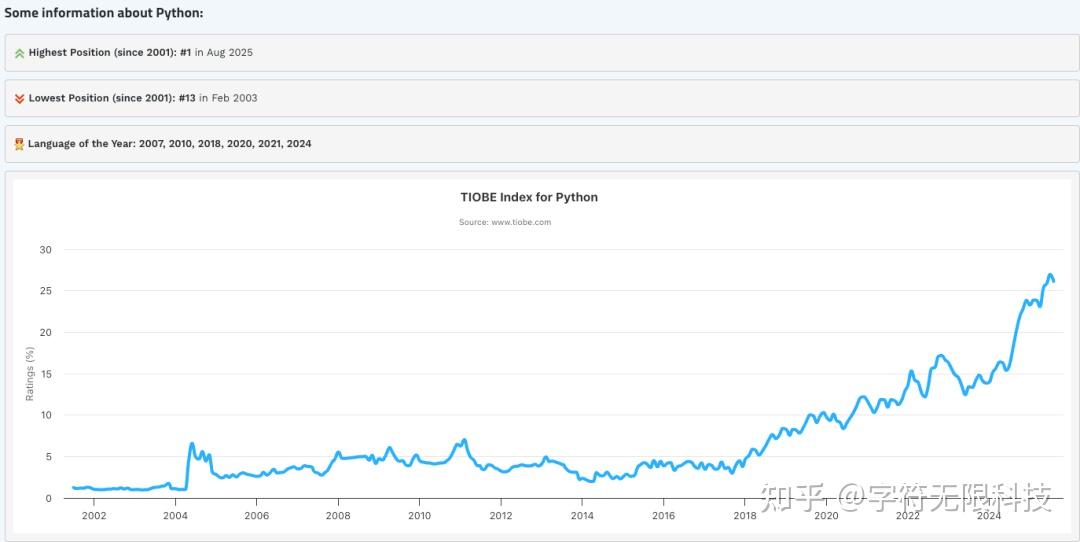Select the Highest Position text row
The width and height of the screenshot is (1080, 542).
tap(140, 53)
